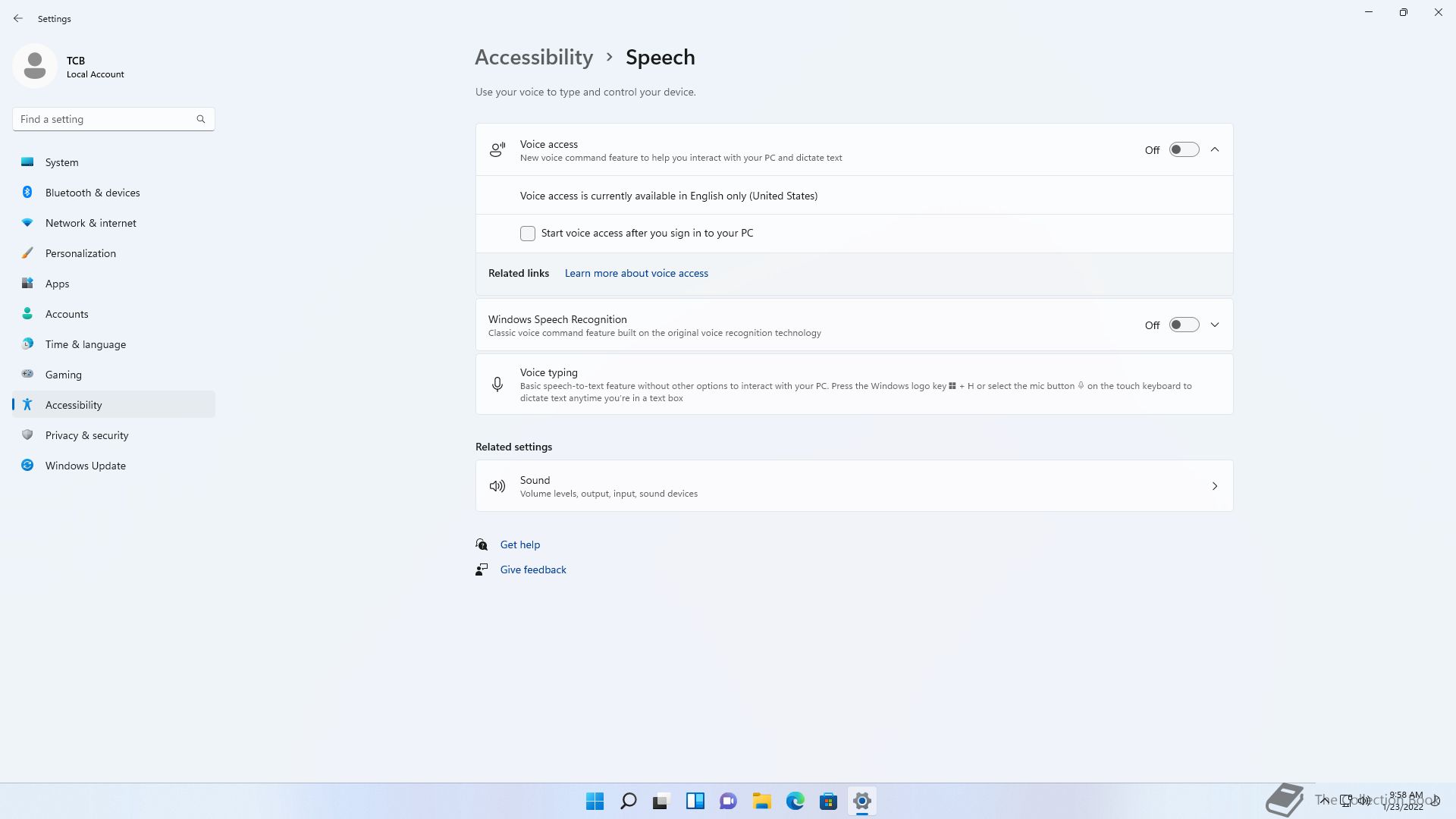The width and height of the screenshot is (1456, 819).
Task: Open Chat from taskbar
Action: tap(729, 801)
